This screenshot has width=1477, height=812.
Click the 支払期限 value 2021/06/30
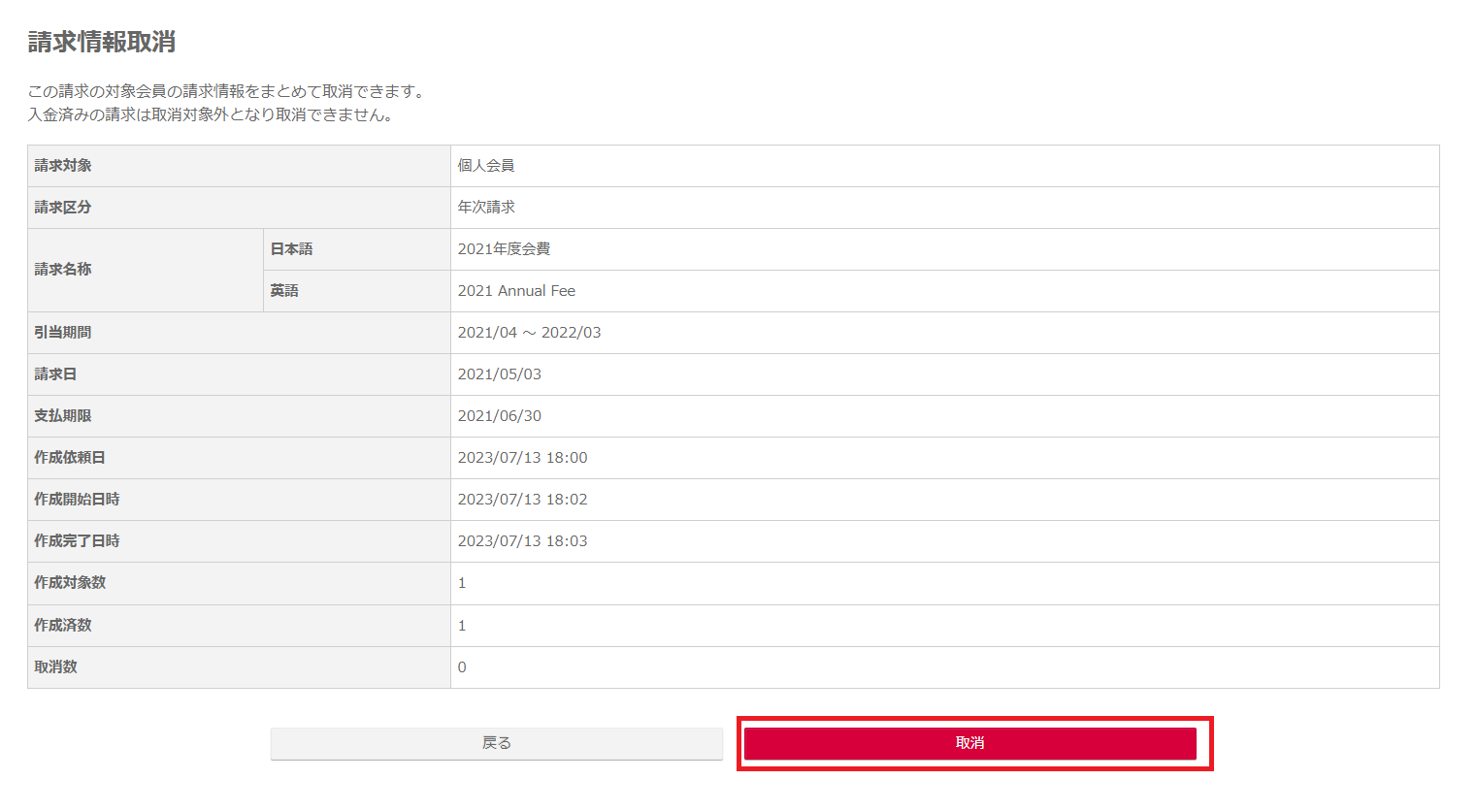pos(500,416)
